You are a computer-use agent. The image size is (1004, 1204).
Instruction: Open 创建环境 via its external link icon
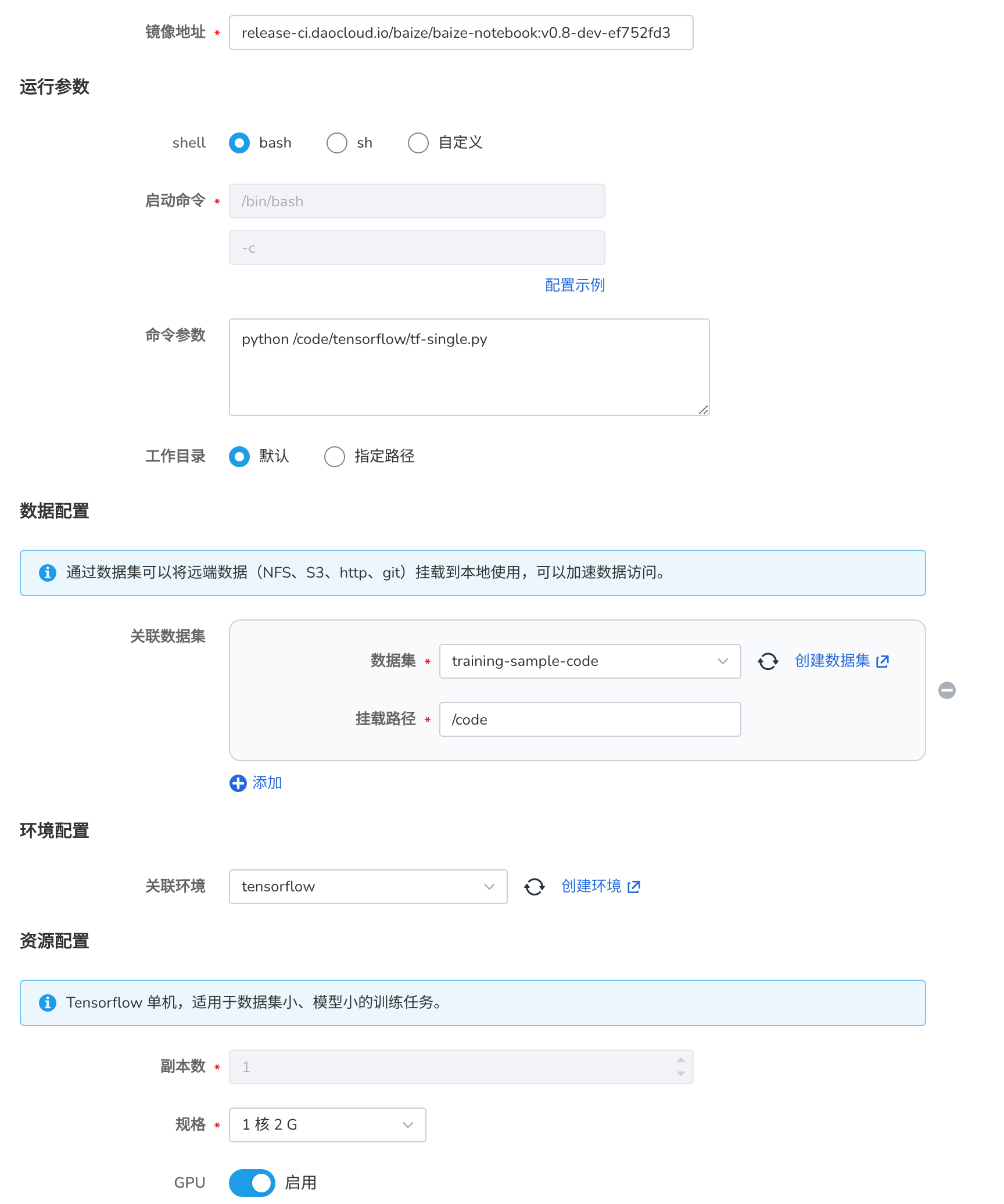click(x=634, y=887)
